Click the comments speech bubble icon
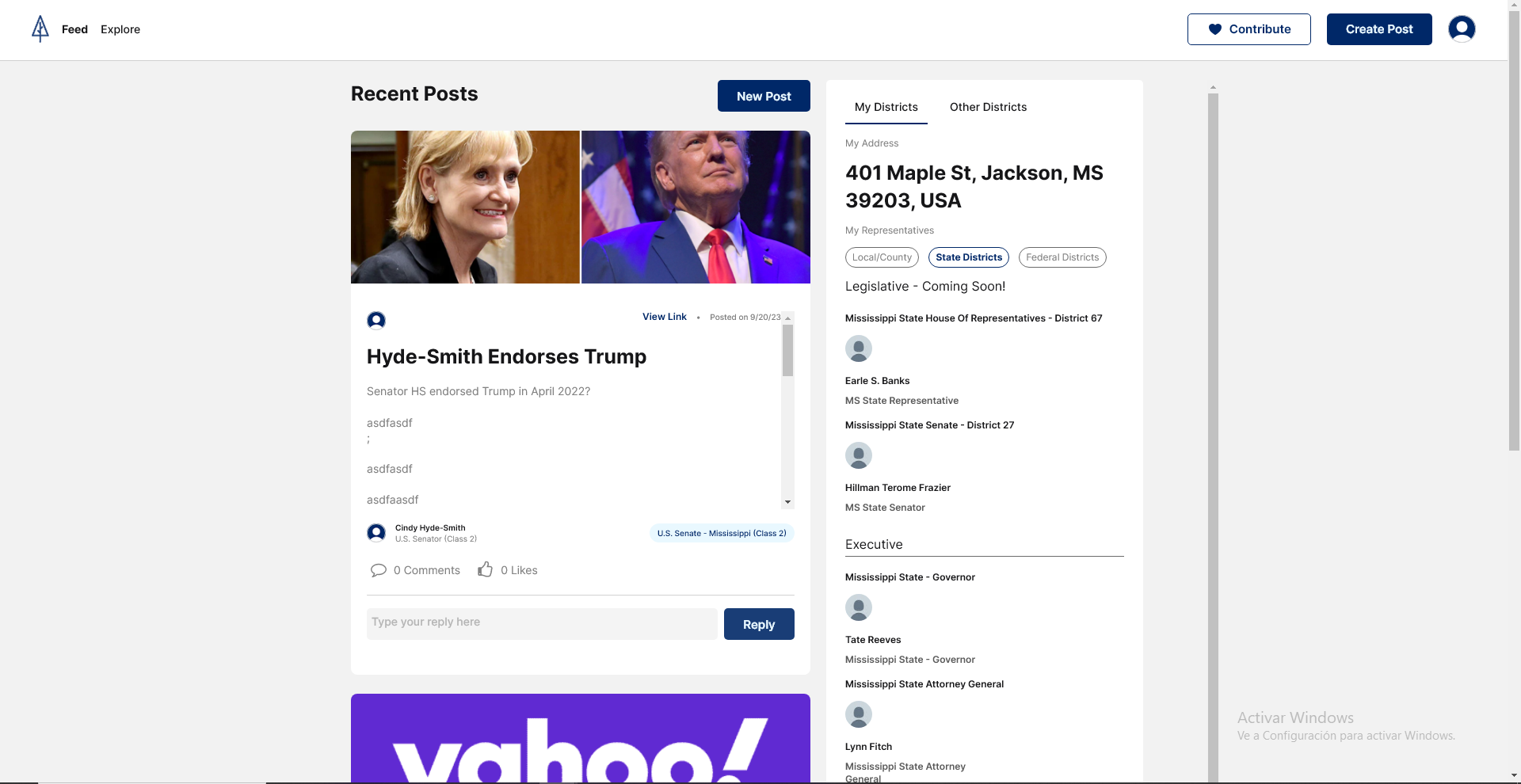This screenshot has height=784, width=1521. coord(379,570)
